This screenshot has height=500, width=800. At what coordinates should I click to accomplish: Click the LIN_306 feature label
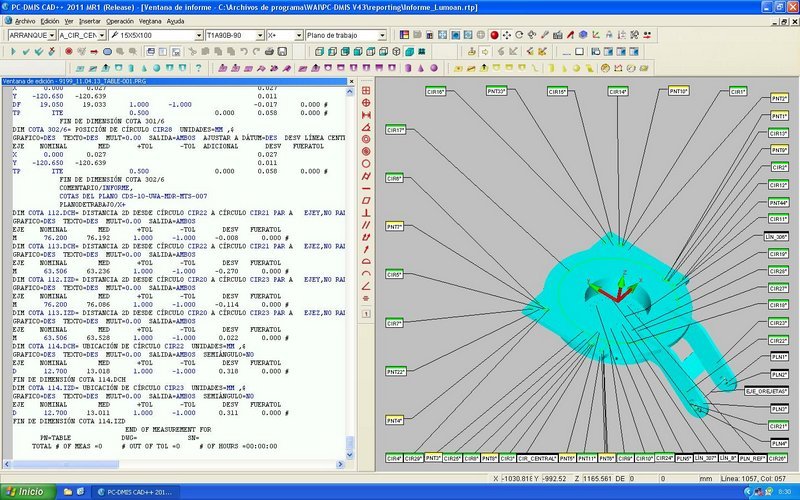point(776,237)
